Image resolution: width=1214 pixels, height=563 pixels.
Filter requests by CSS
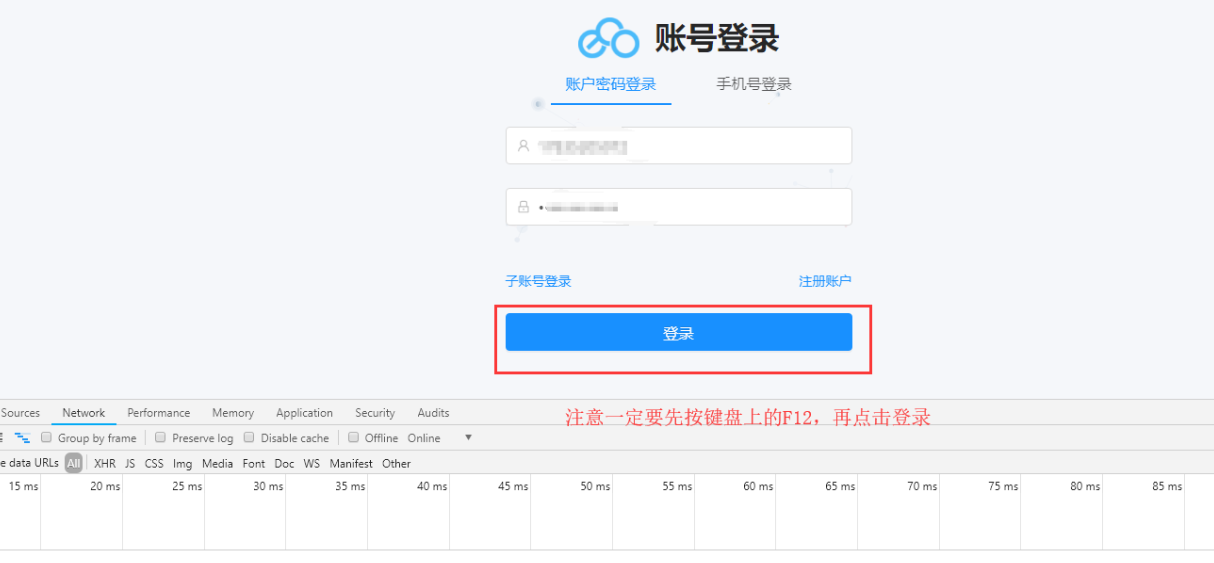(154, 463)
